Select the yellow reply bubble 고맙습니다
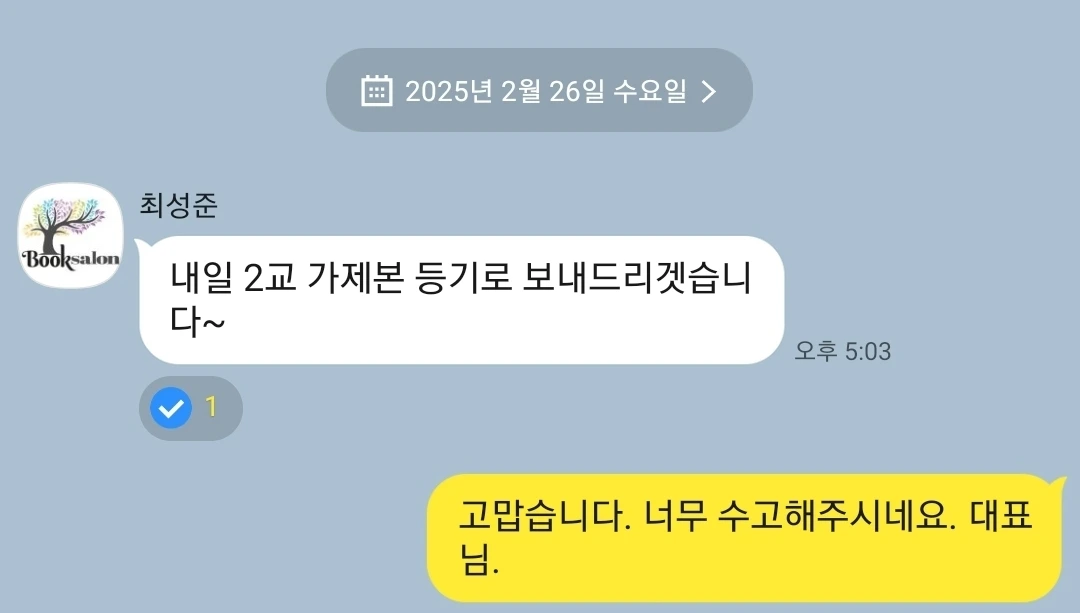The height and width of the screenshot is (613, 1080). click(x=745, y=538)
